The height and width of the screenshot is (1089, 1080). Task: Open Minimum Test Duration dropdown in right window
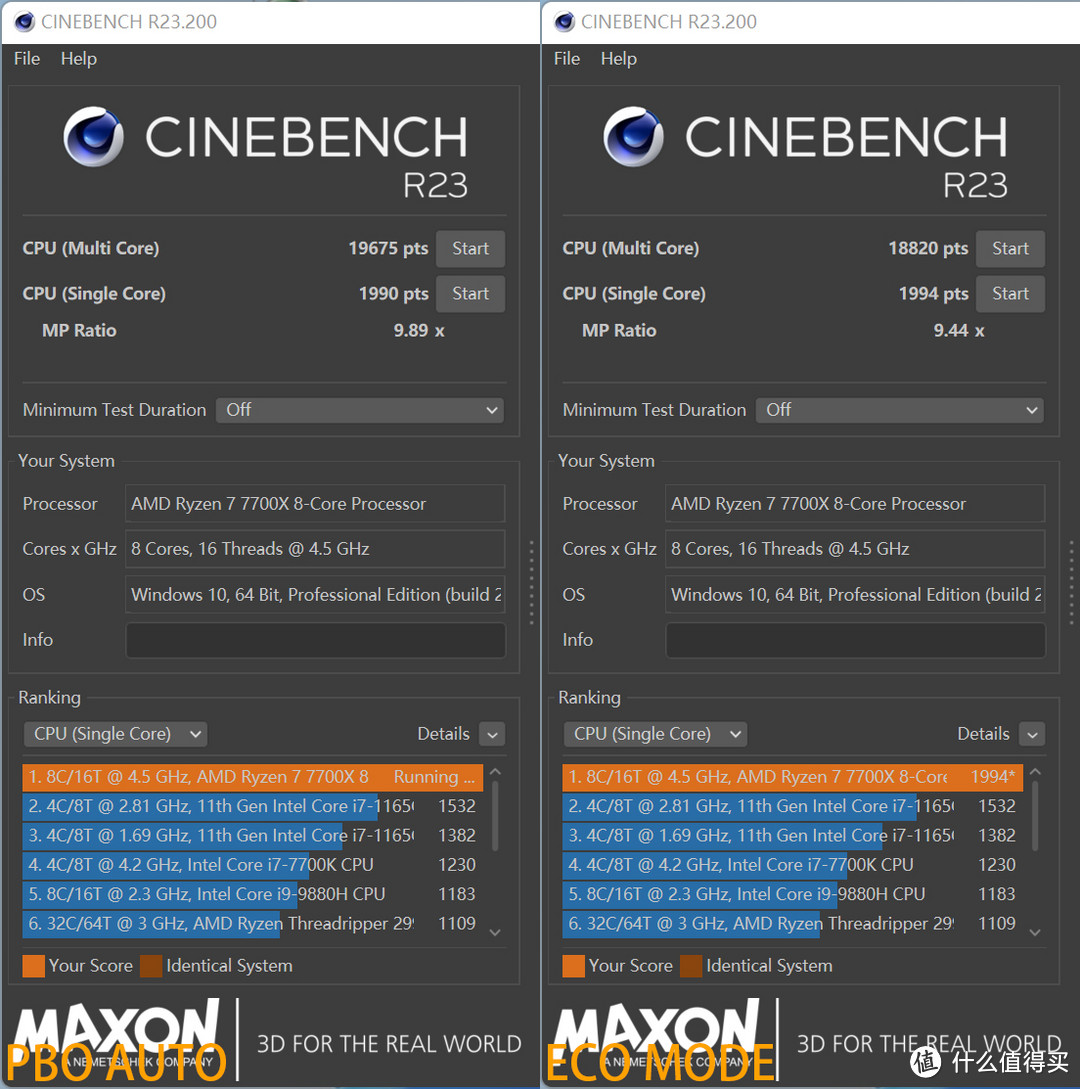899,410
